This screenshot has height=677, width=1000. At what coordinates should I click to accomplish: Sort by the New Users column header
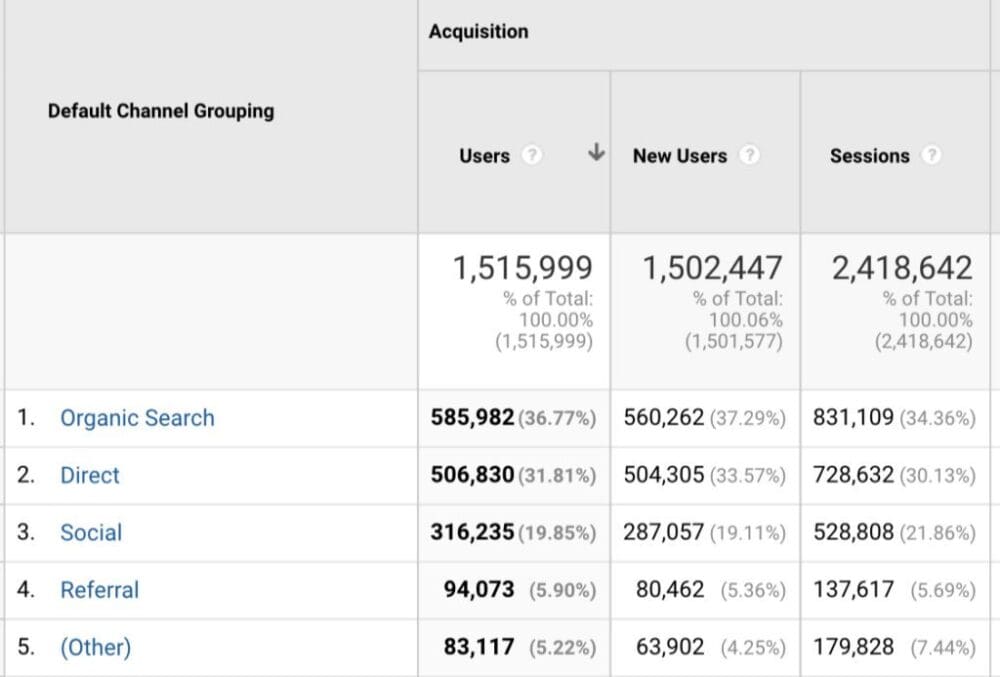[x=680, y=156]
